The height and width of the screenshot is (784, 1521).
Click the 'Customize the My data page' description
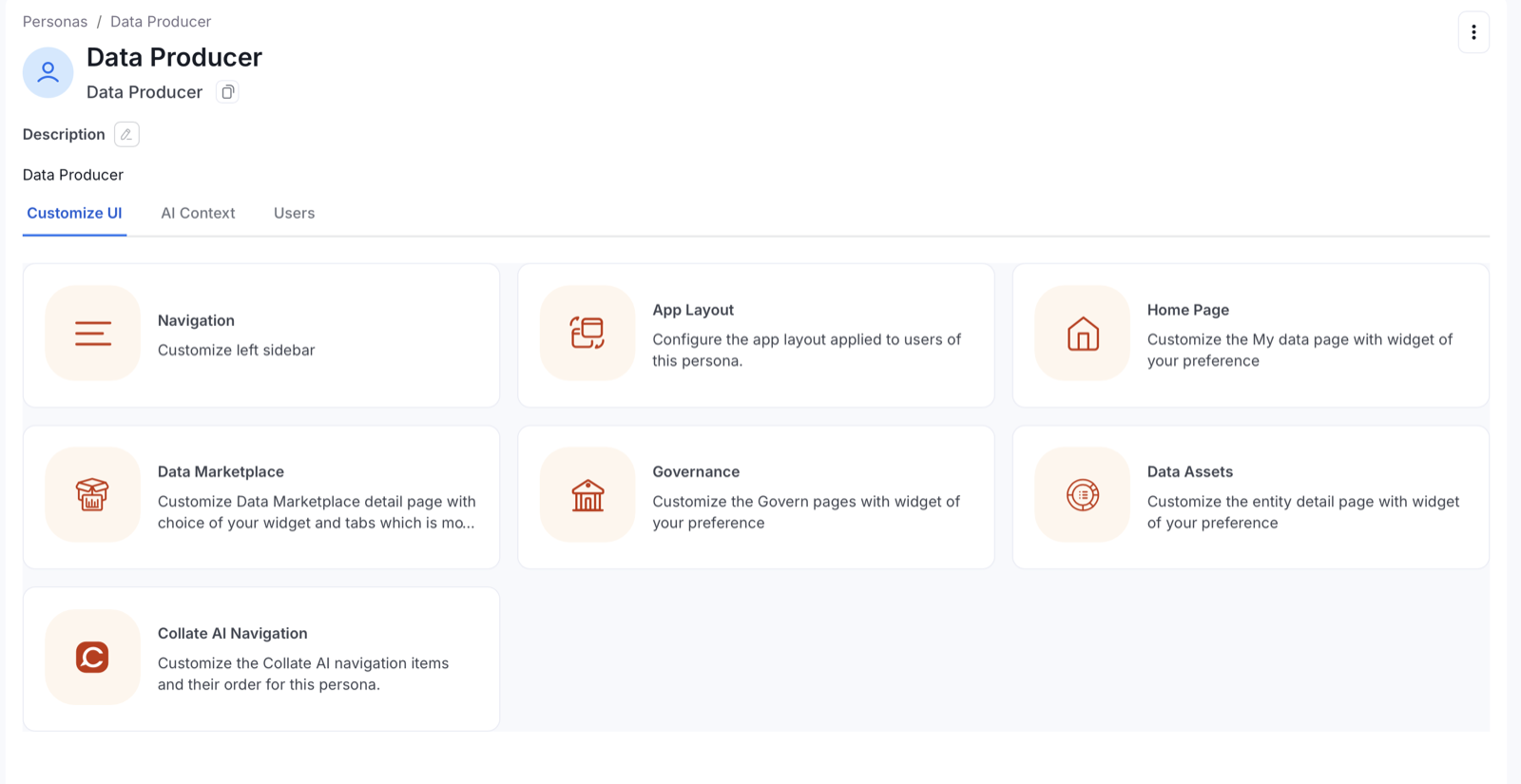pyautogui.click(x=1300, y=350)
